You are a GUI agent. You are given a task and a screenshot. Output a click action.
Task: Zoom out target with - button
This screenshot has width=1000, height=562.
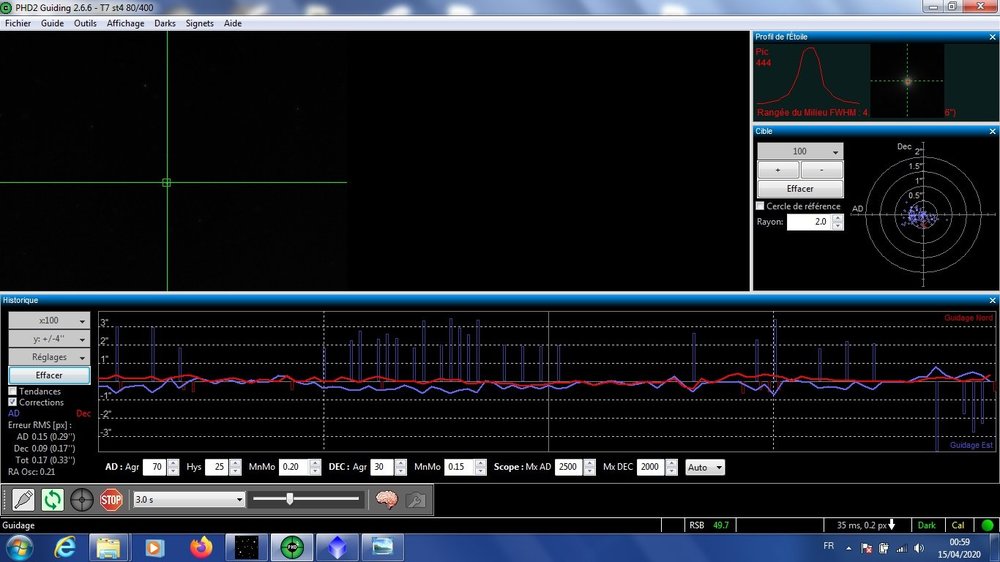coord(821,170)
